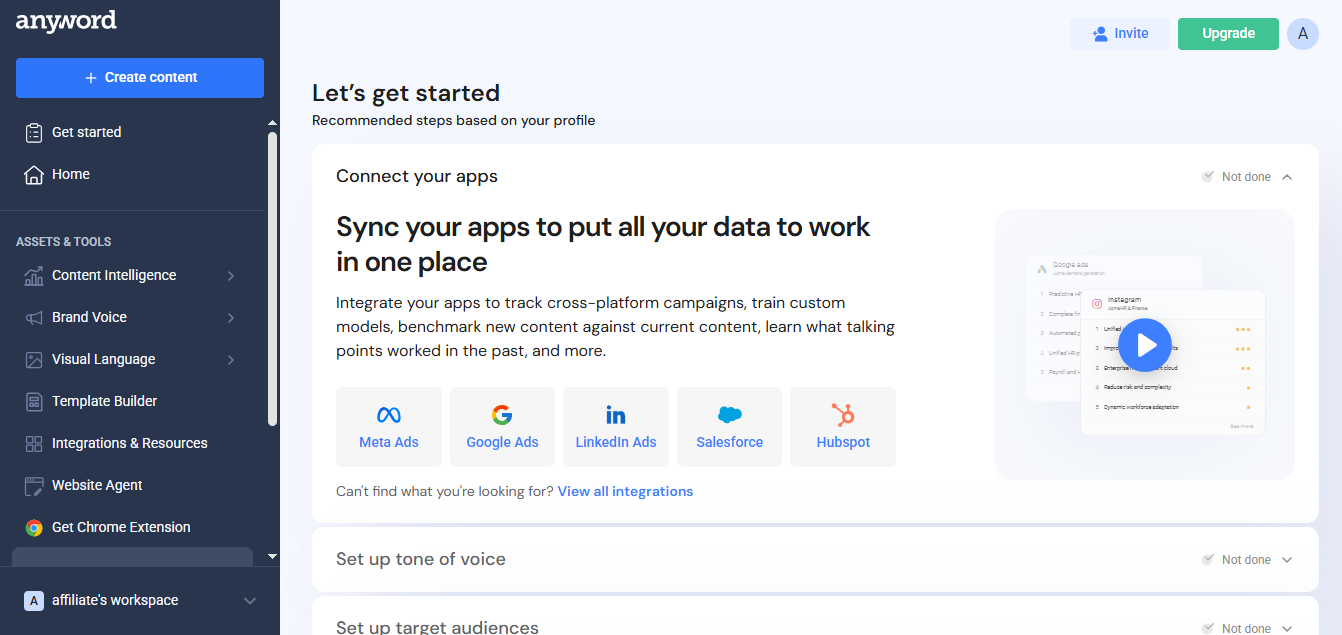Select the Google Ads label
1342x635 pixels.
click(x=502, y=442)
